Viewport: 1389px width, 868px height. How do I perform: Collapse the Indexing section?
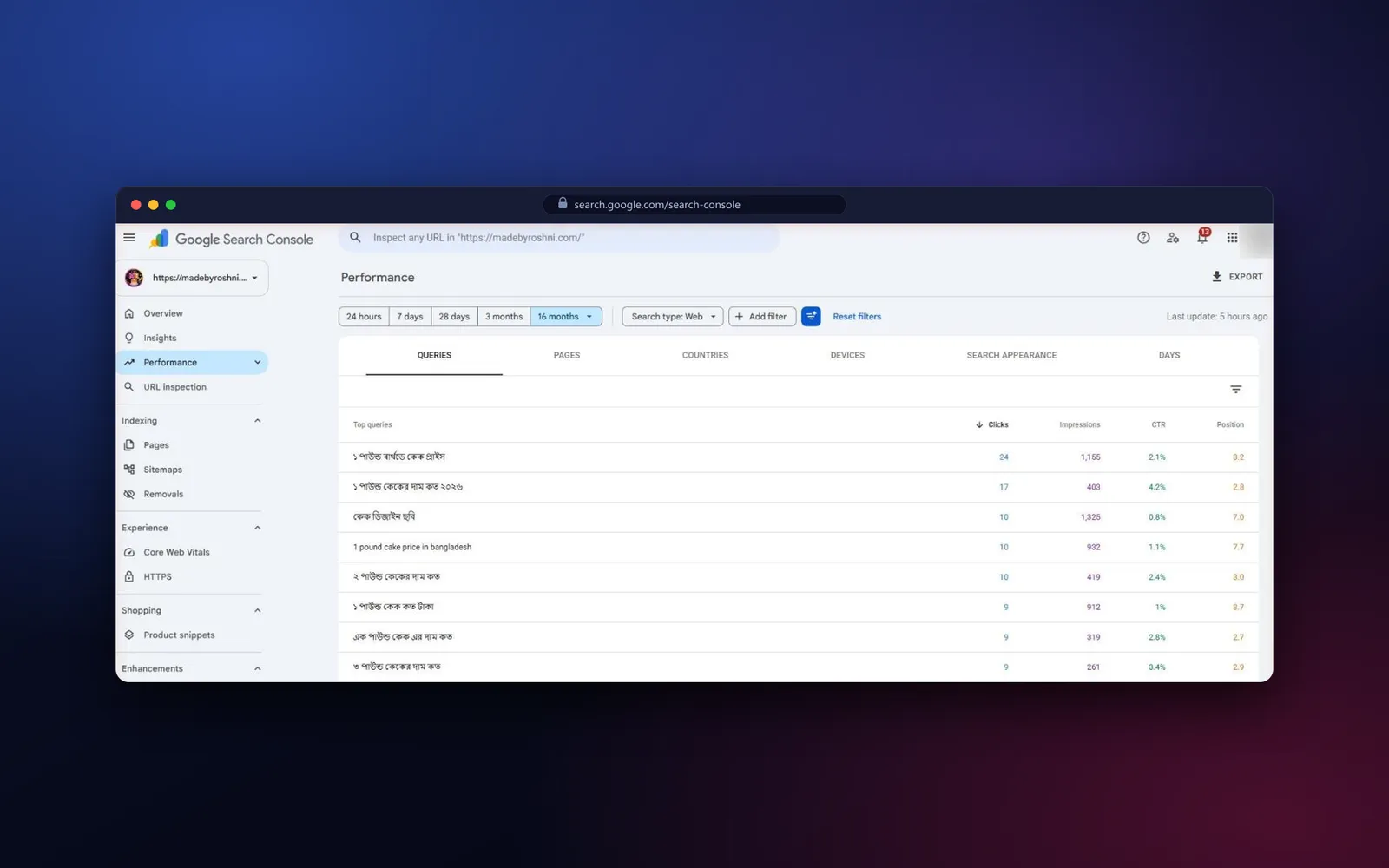[x=257, y=421]
